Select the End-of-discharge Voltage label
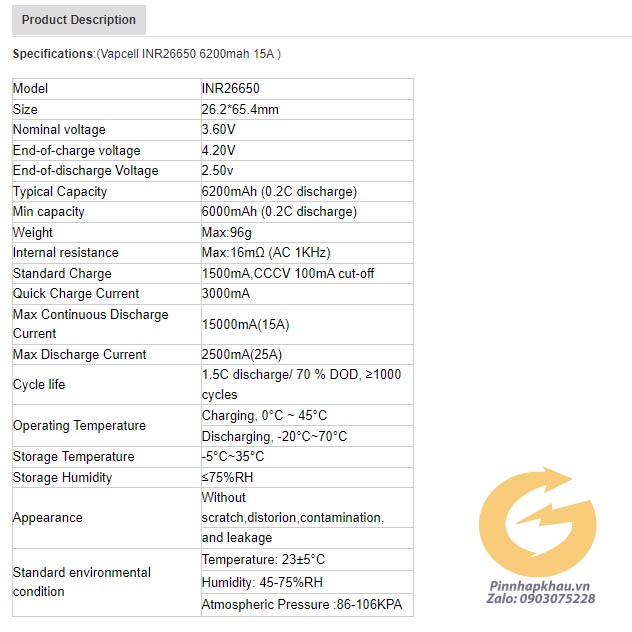 tap(85, 171)
